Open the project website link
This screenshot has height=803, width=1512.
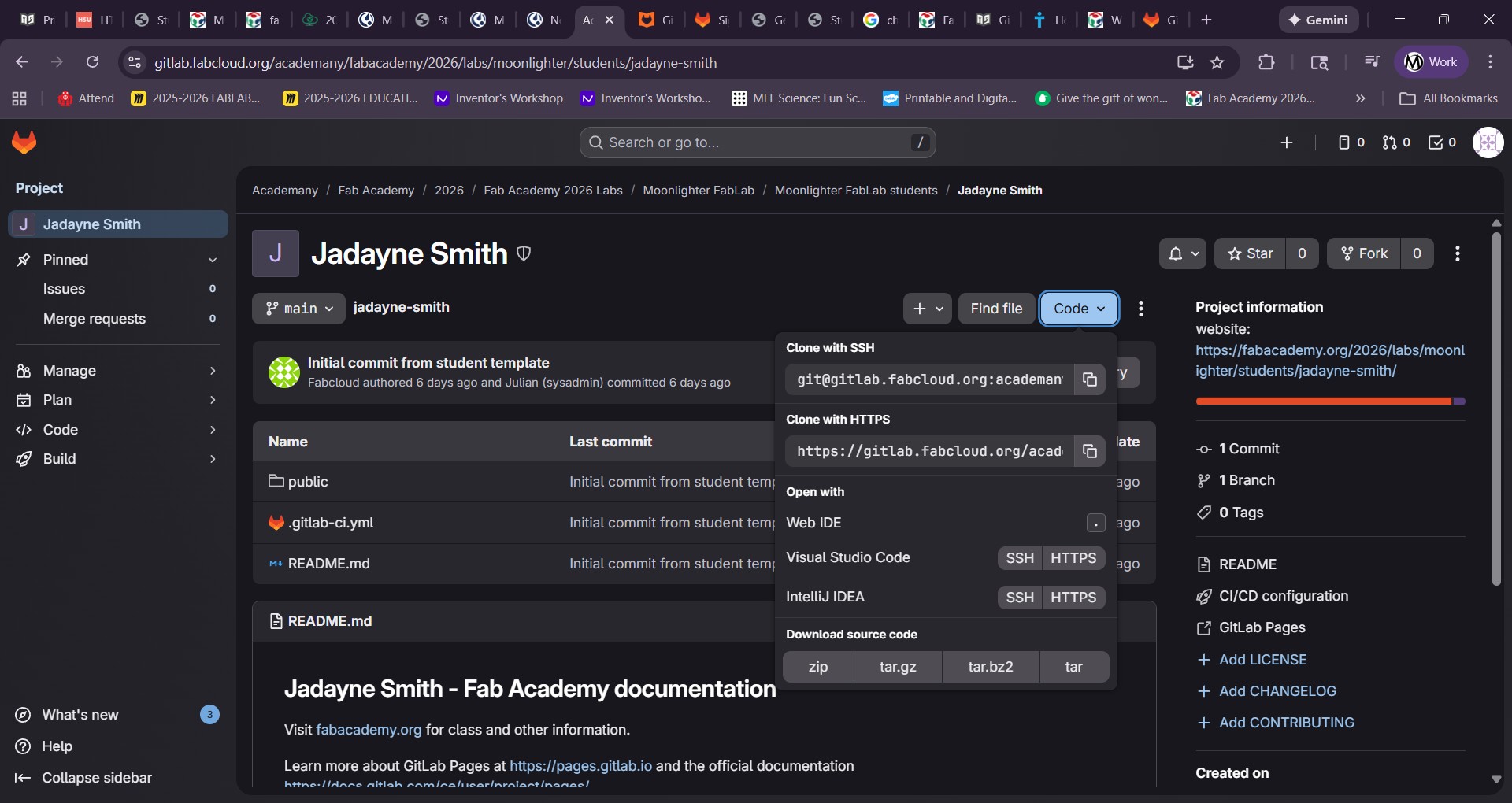tap(1330, 361)
